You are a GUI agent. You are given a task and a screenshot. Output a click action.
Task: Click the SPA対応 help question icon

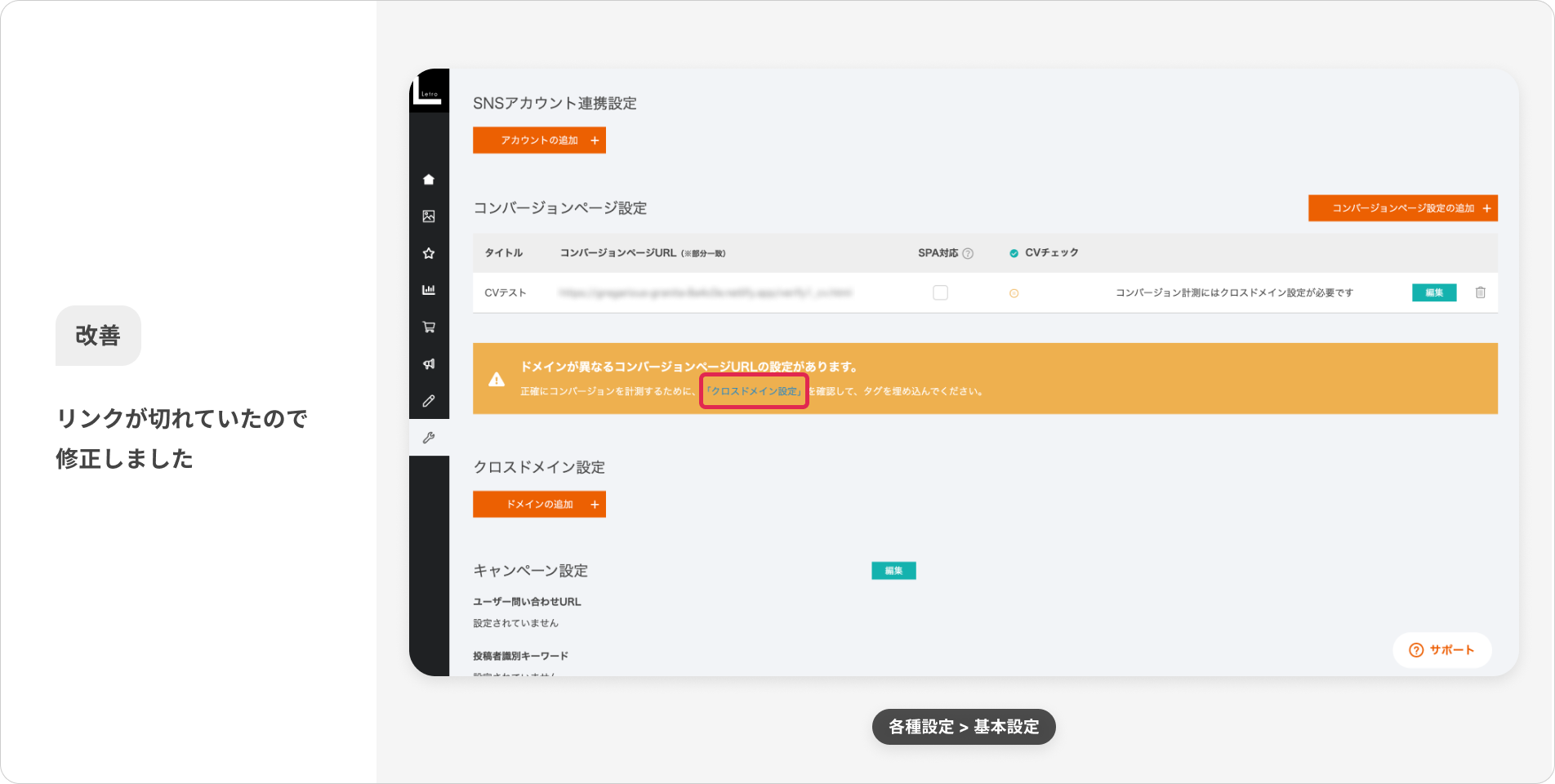(968, 253)
